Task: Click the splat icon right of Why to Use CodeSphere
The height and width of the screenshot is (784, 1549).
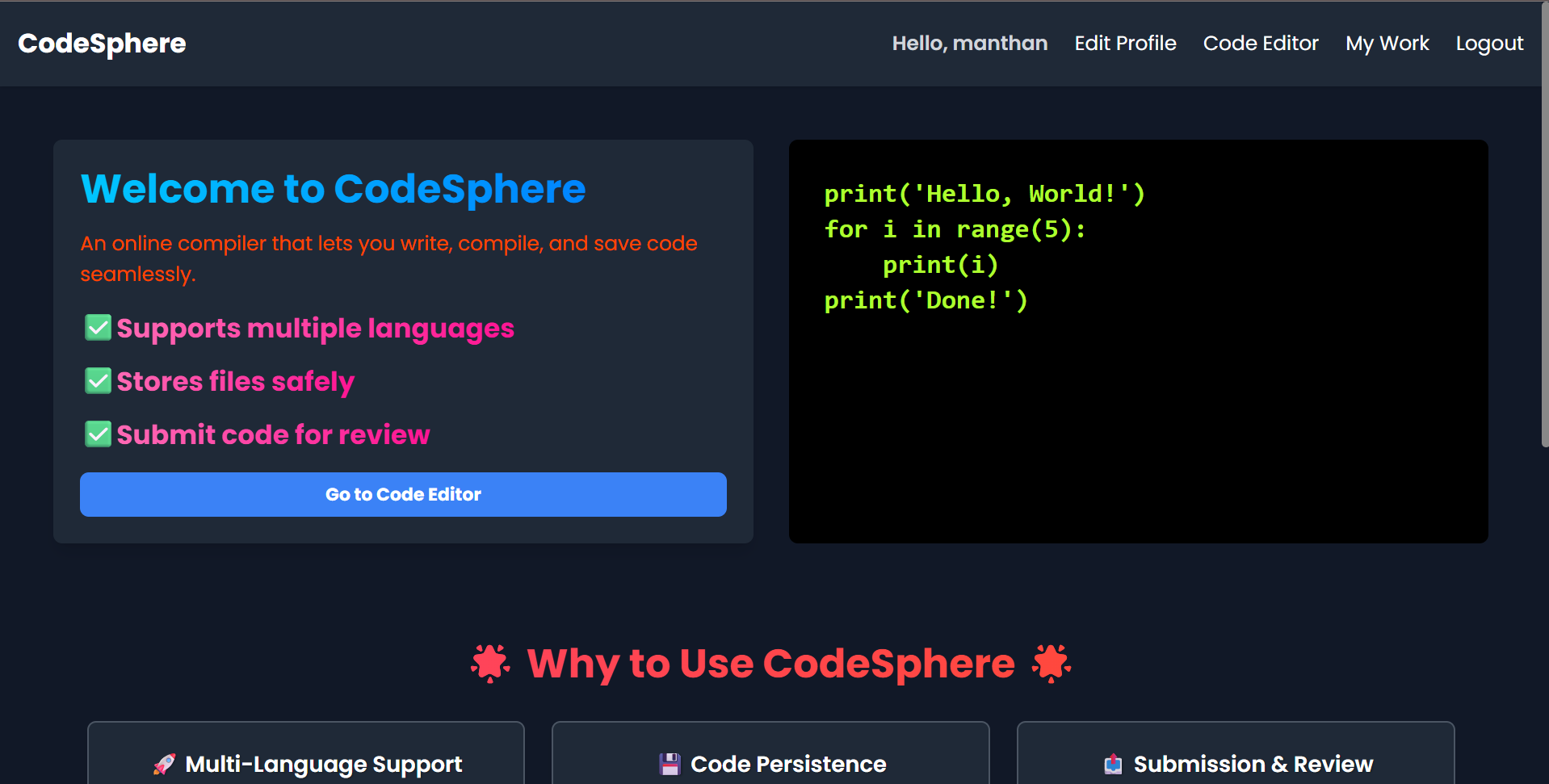Action: (x=1052, y=664)
